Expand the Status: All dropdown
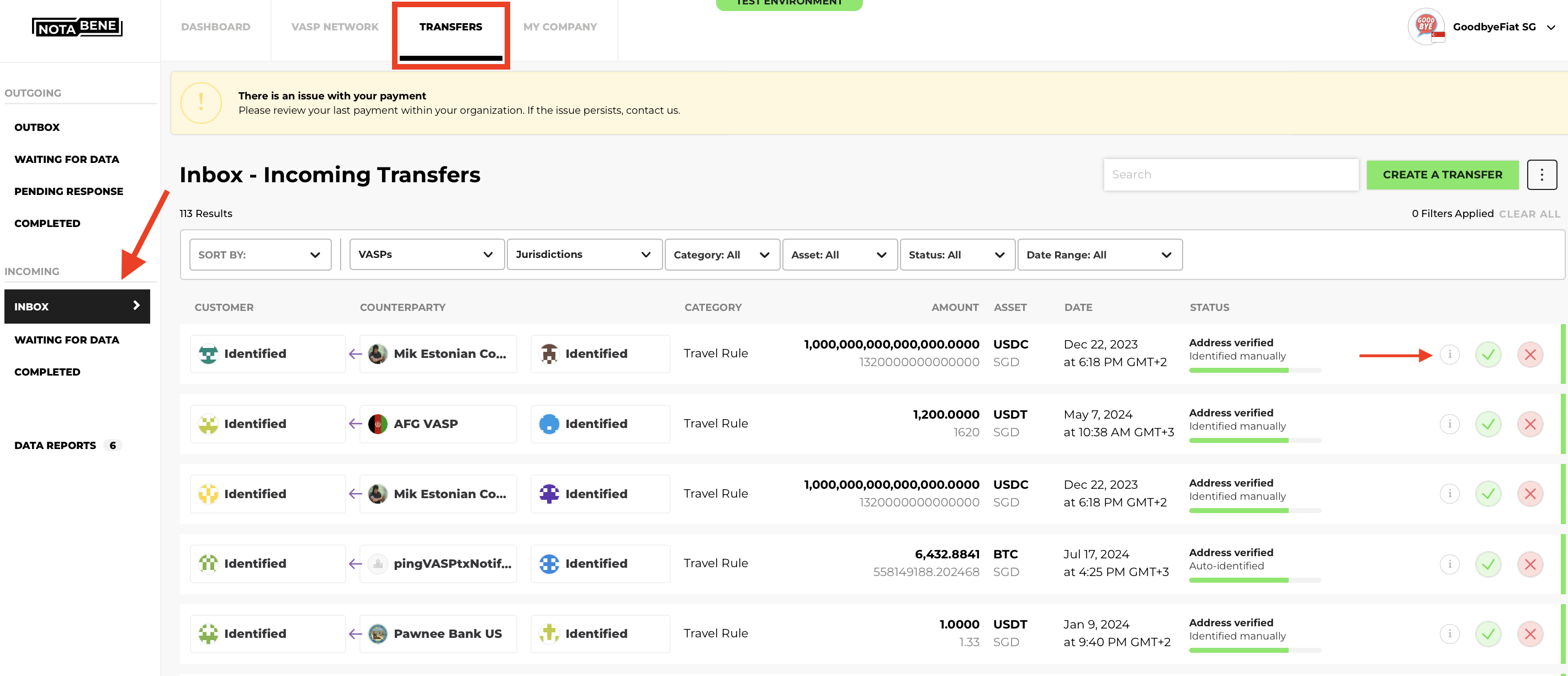The image size is (1568, 676). click(x=957, y=255)
